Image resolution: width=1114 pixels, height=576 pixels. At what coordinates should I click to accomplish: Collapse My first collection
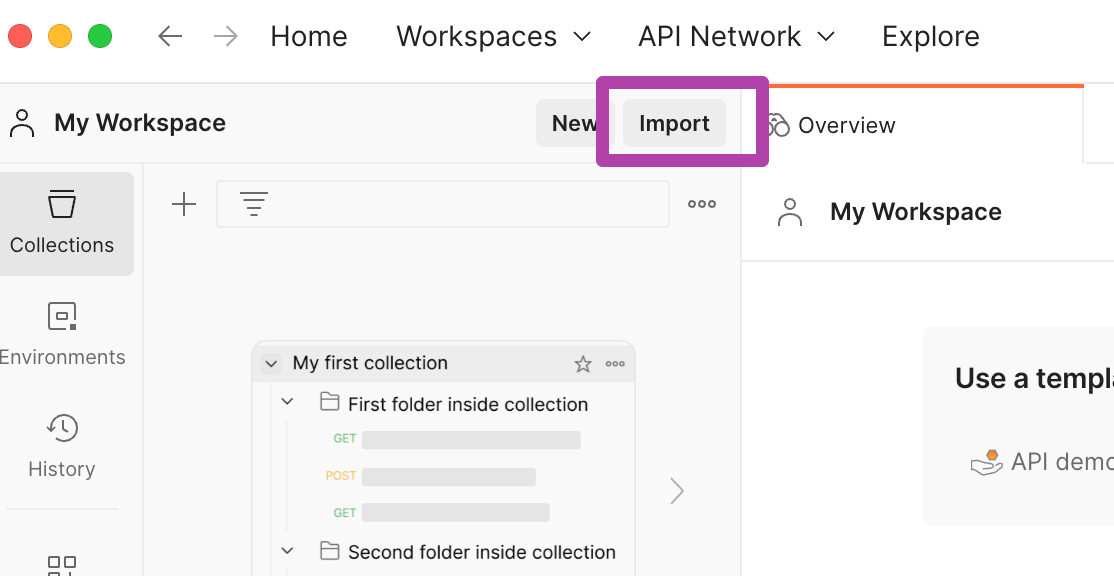click(271, 364)
